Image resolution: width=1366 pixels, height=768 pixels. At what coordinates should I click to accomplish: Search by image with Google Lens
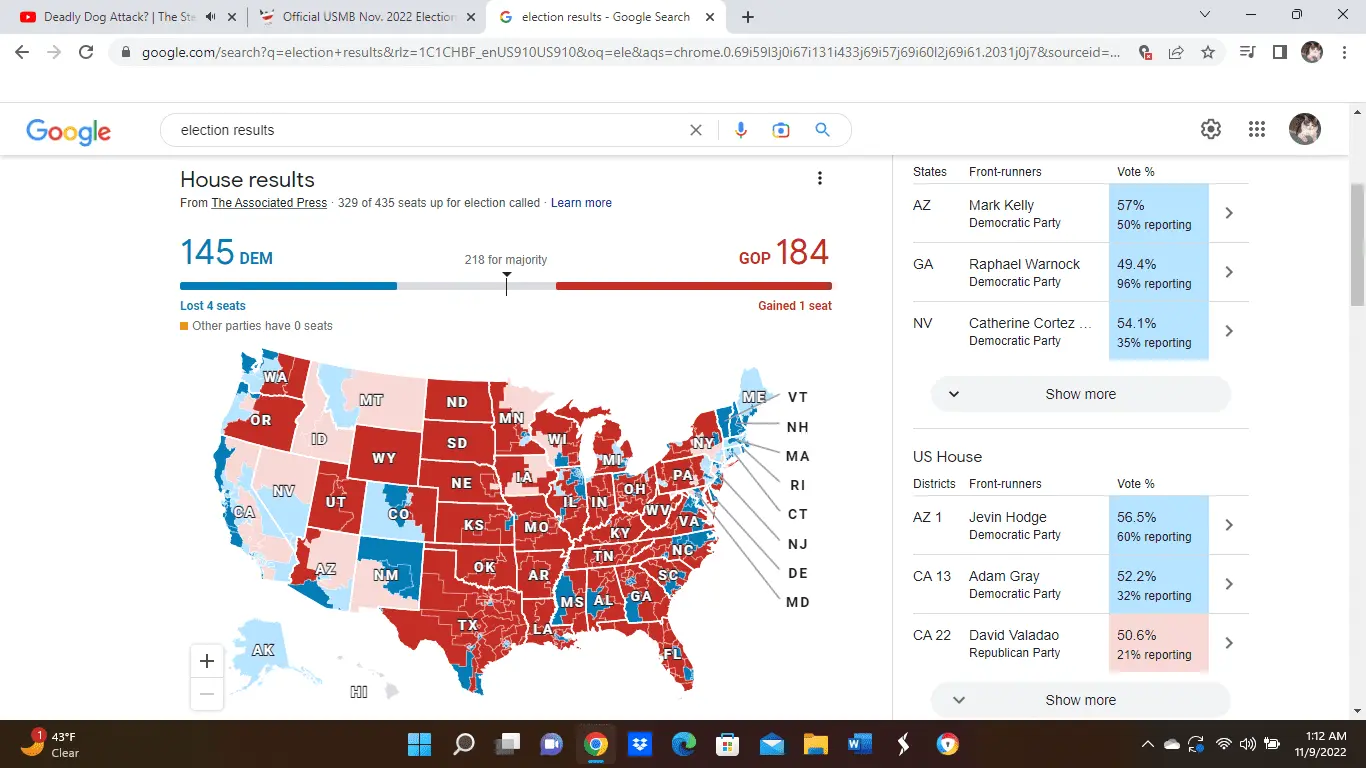pyautogui.click(x=781, y=130)
